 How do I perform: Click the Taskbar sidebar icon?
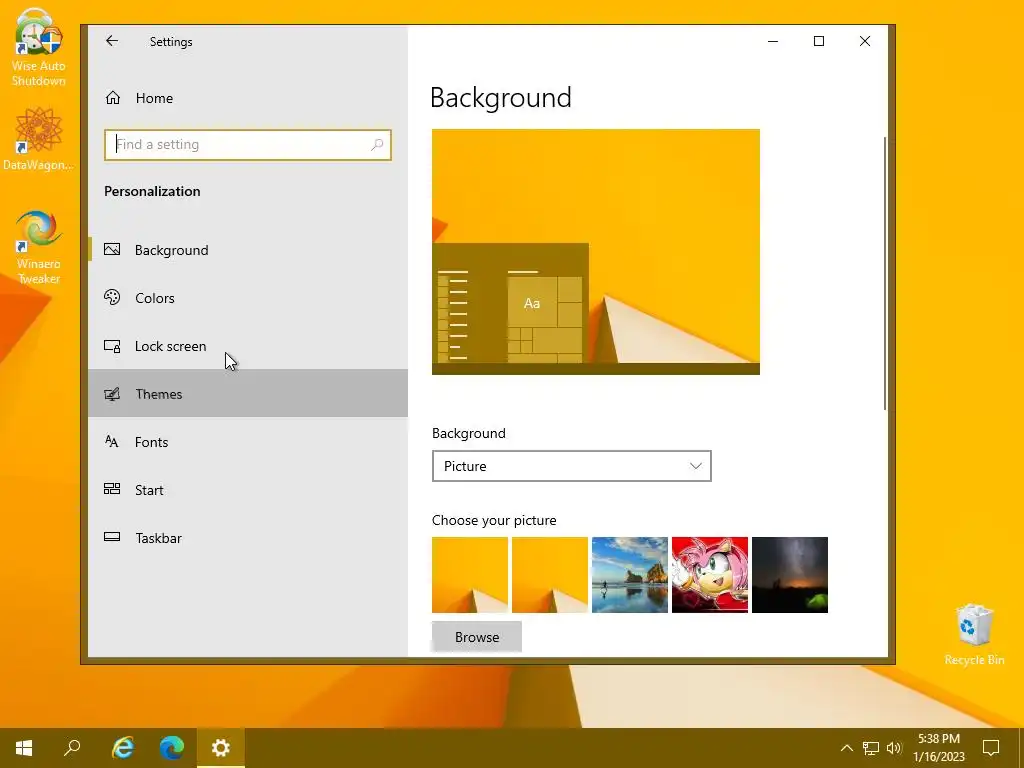click(112, 537)
